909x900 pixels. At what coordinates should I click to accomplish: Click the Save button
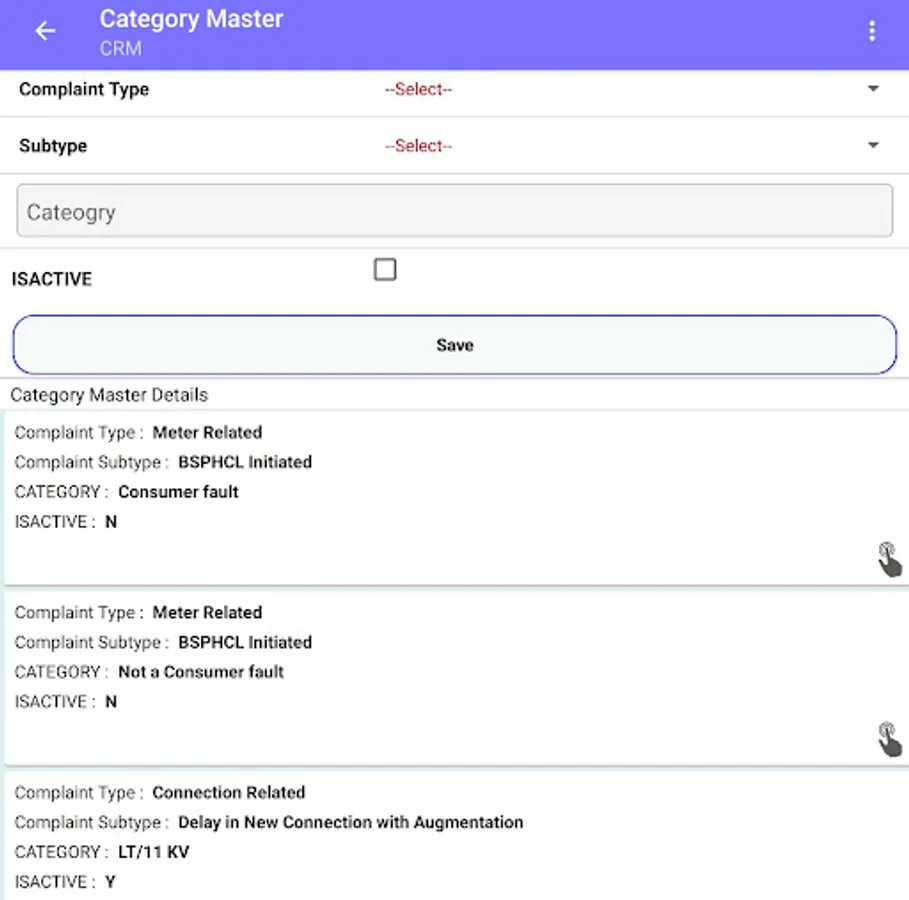454,344
